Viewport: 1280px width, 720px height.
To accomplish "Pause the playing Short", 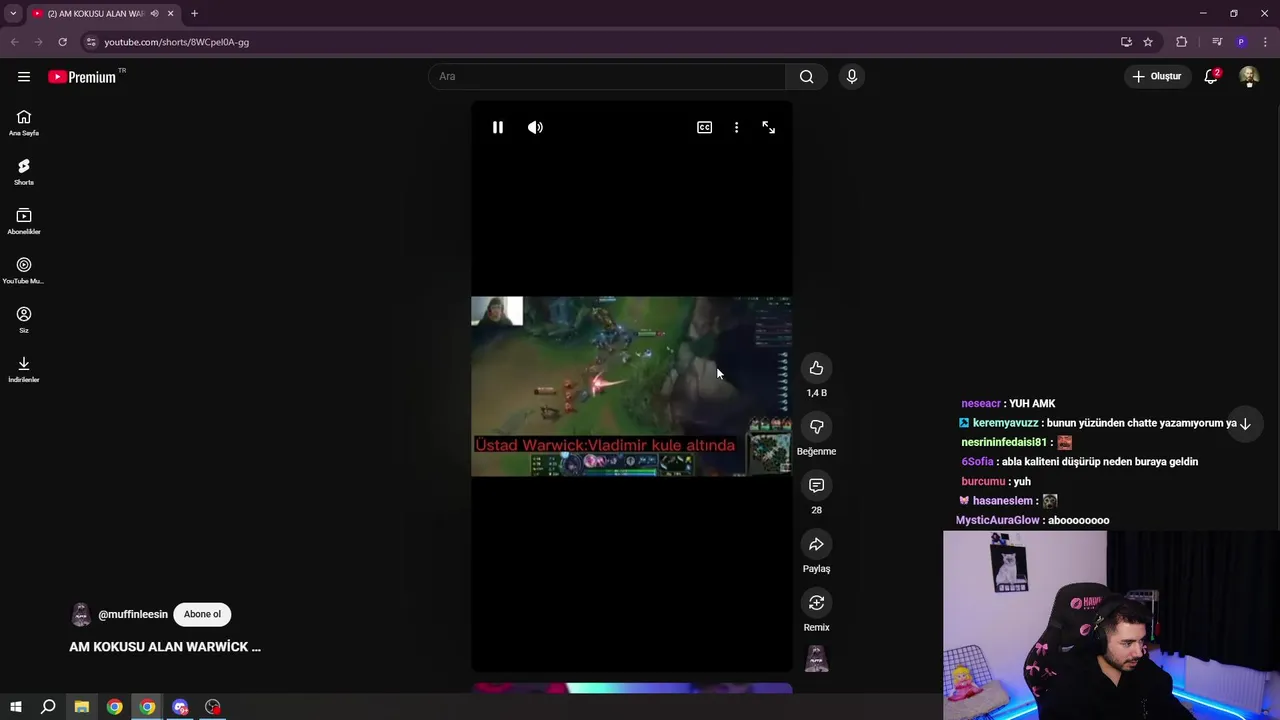I will click(497, 127).
